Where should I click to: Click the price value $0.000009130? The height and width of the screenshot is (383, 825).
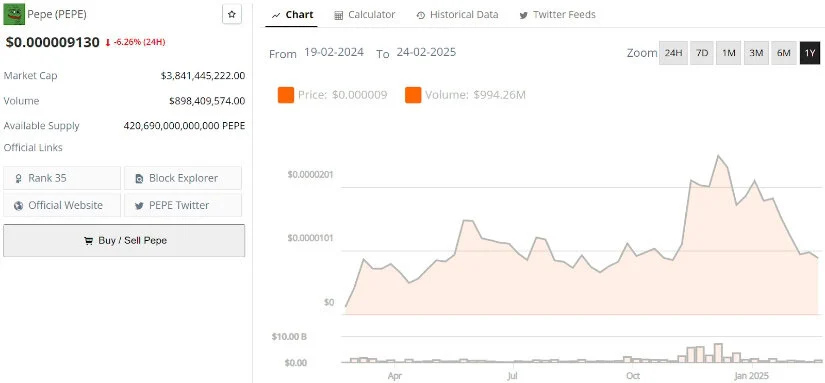[53, 42]
